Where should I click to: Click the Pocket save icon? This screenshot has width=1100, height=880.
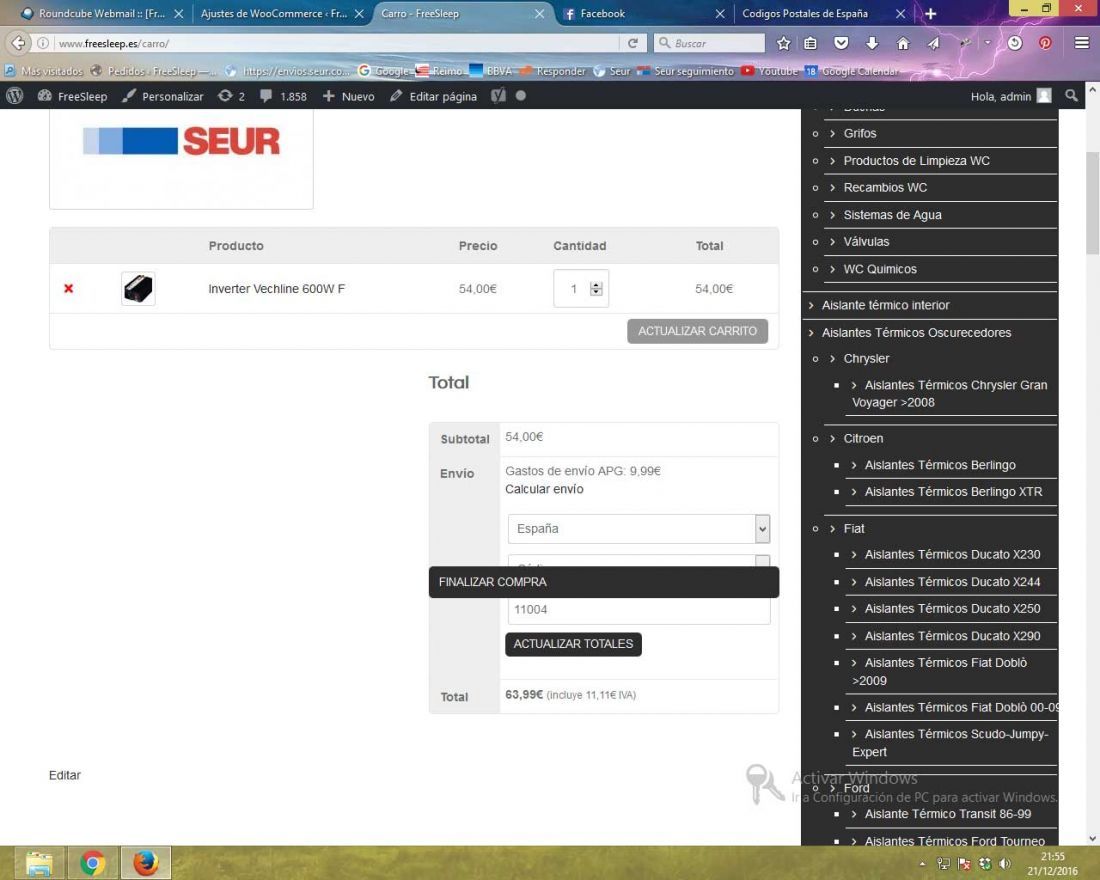pos(841,43)
